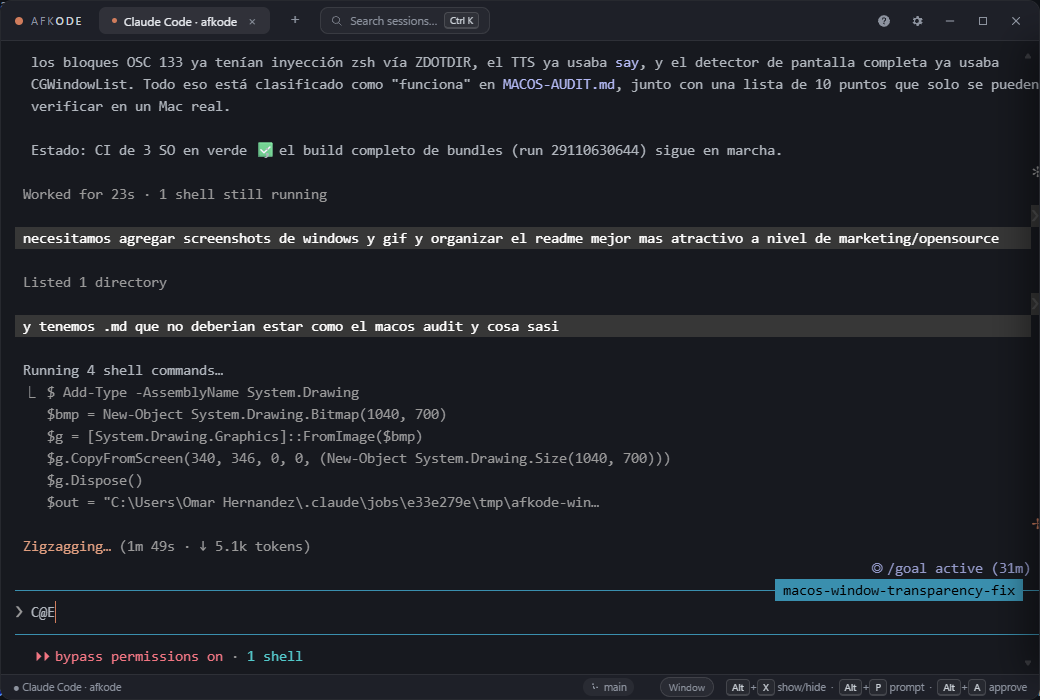This screenshot has width=1040, height=700.
Task: Click the highlighted 'say' command text
Action: click(627, 62)
